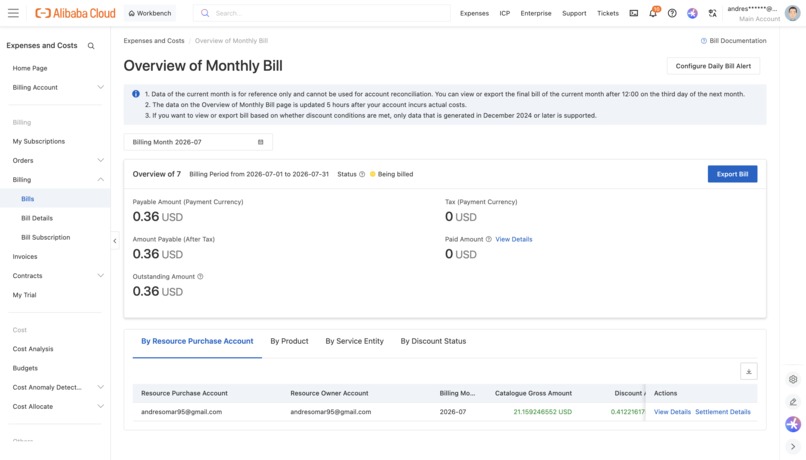This screenshot has width=806, height=460.
Task: Launch the floating AI assistant button
Action: pyautogui.click(x=793, y=424)
